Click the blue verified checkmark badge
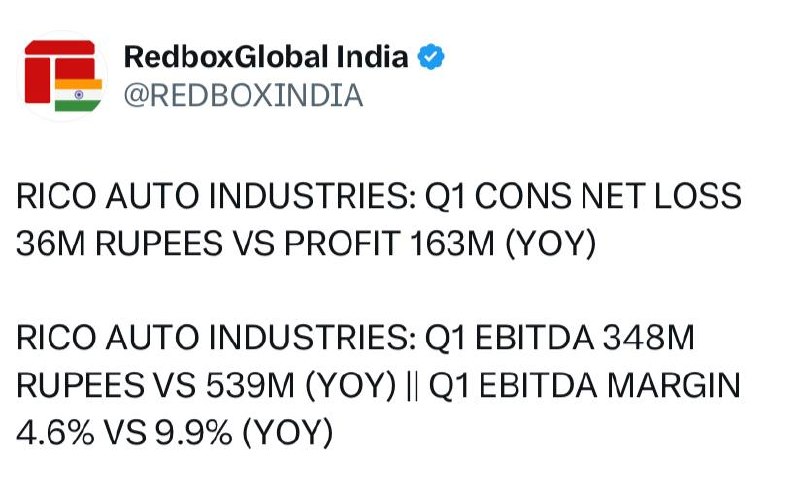 431,57
